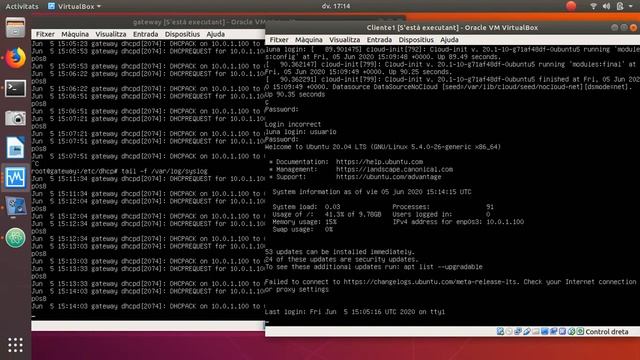This screenshot has width=640, height=360.
Task: Click '53 updates can be installed immediately' line
Action: [340, 252]
